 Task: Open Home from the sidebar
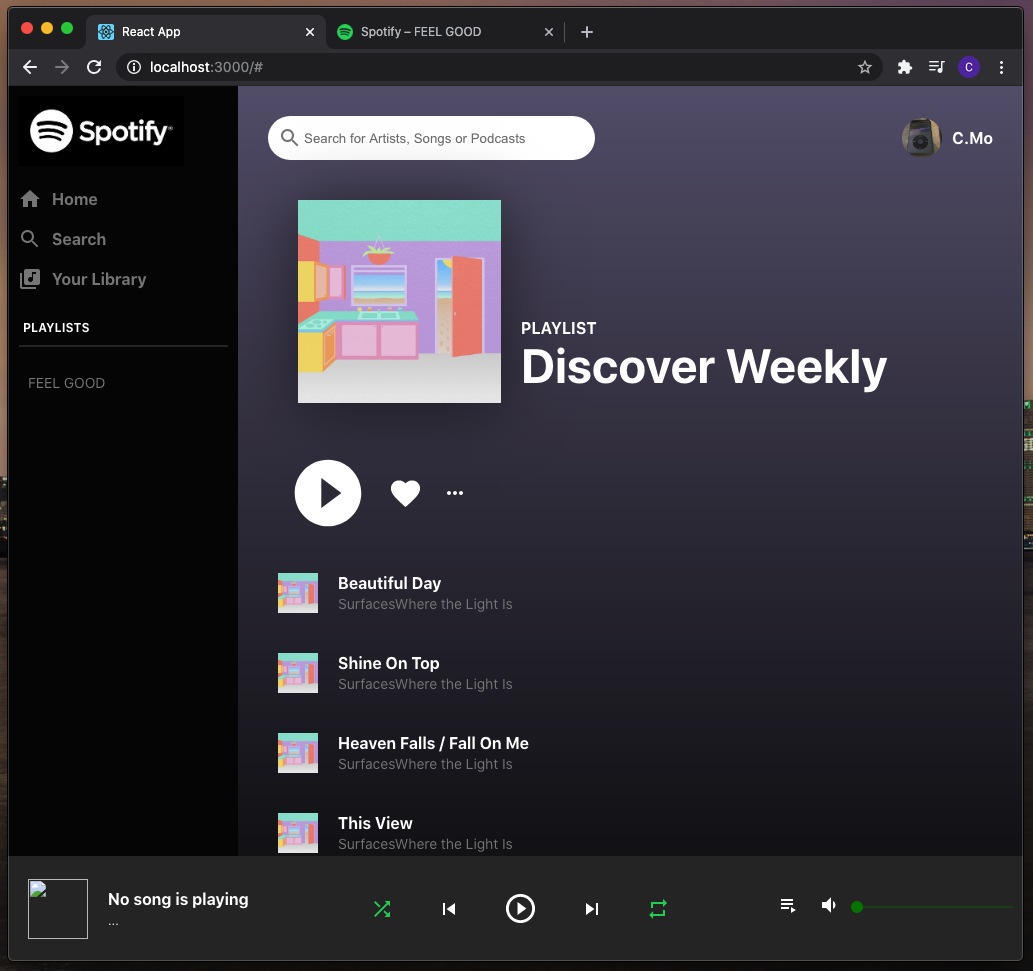tap(59, 199)
